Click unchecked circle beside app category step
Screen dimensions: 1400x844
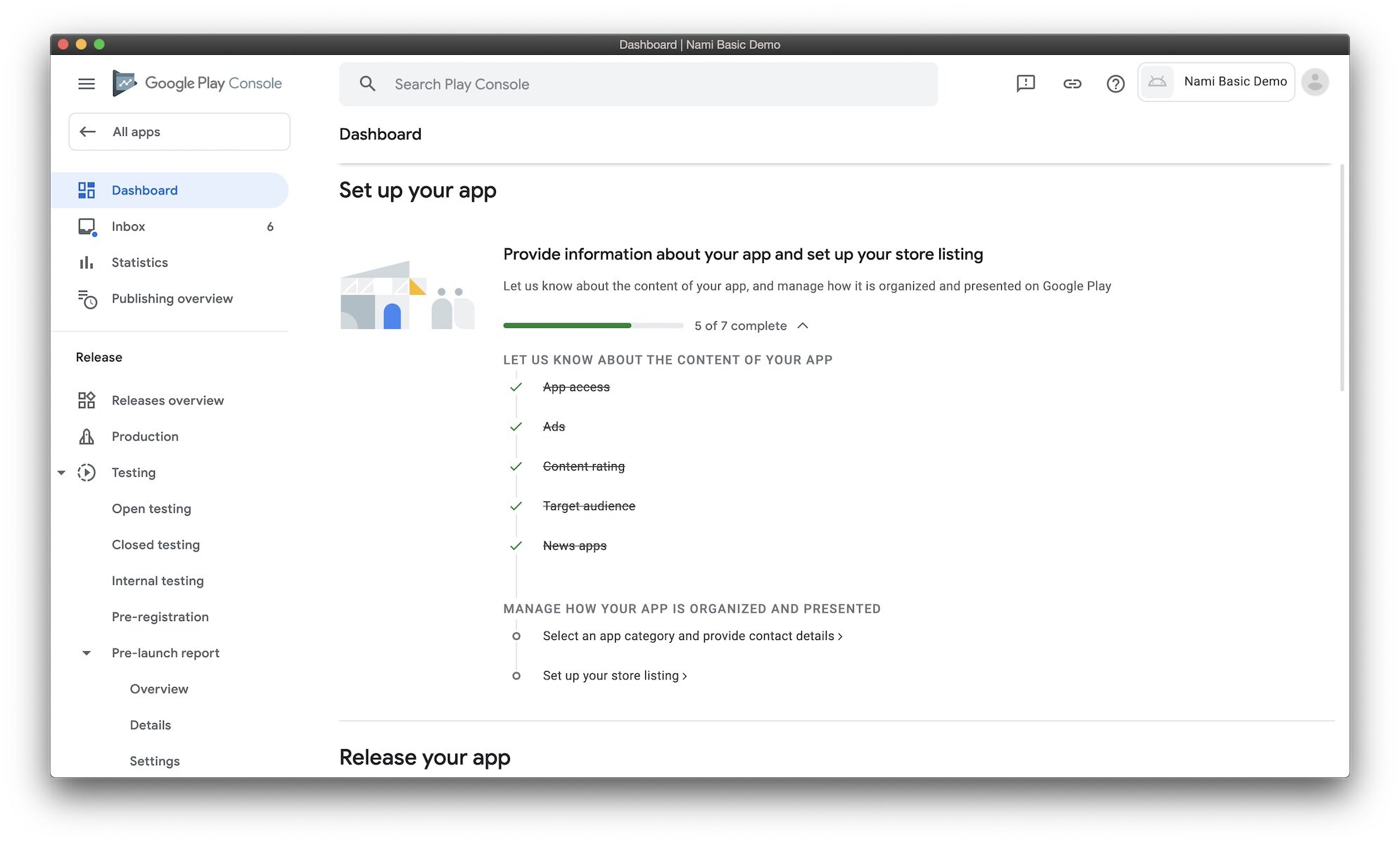(x=516, y=637)
